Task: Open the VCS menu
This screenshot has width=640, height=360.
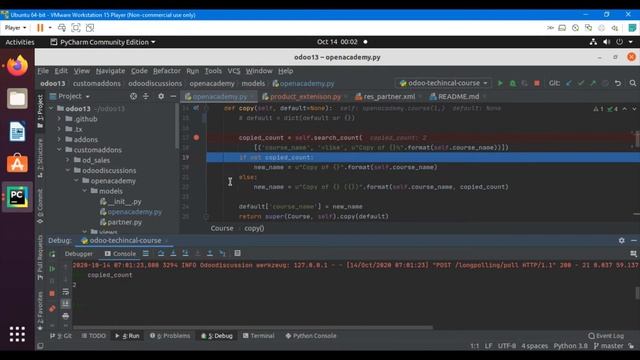Action: [x=234, y=71]
